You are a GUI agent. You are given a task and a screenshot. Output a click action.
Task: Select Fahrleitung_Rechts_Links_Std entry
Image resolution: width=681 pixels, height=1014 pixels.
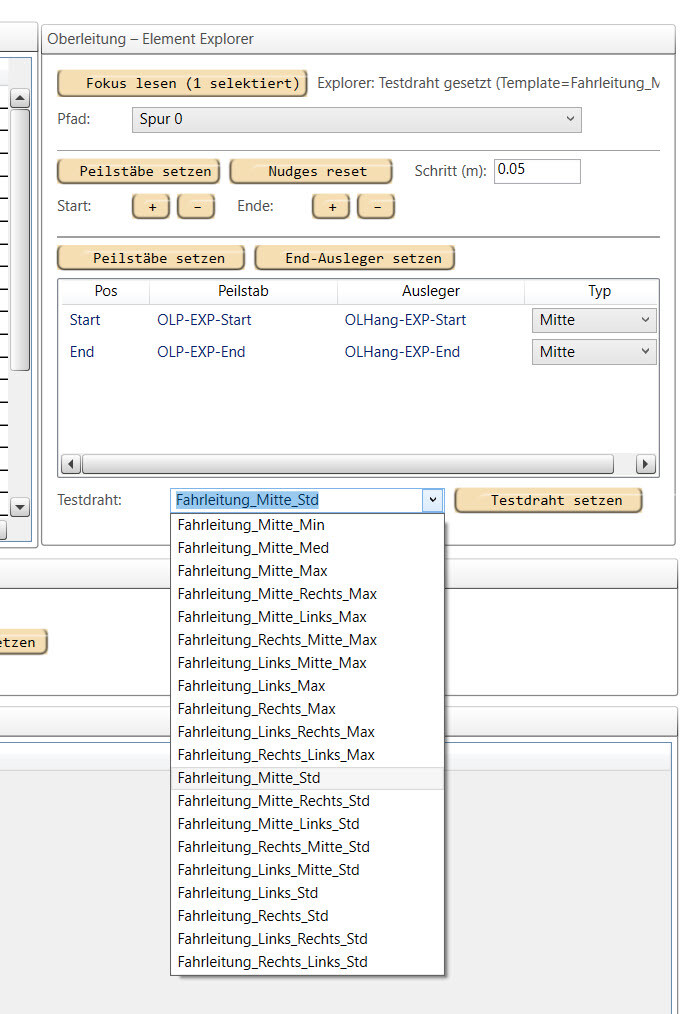272,962
